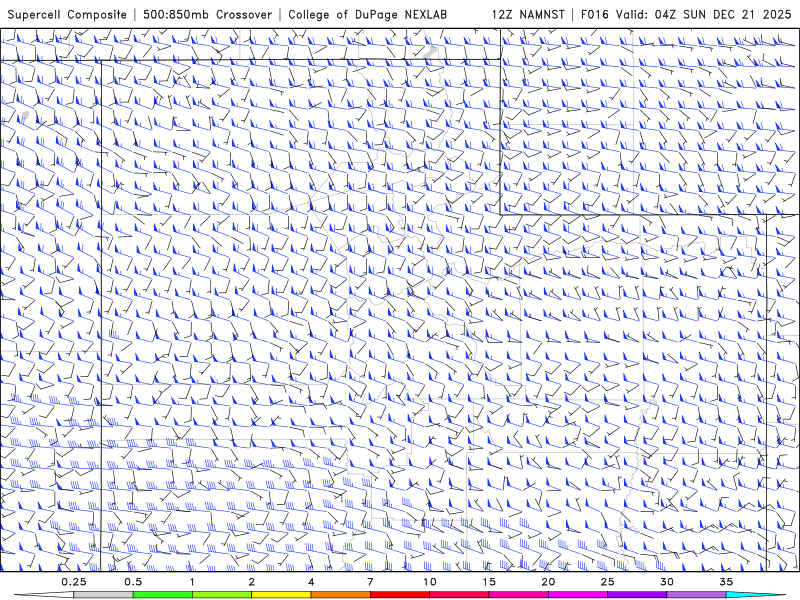Click the '12Z NAMNST' model run text

coord(528,14)
